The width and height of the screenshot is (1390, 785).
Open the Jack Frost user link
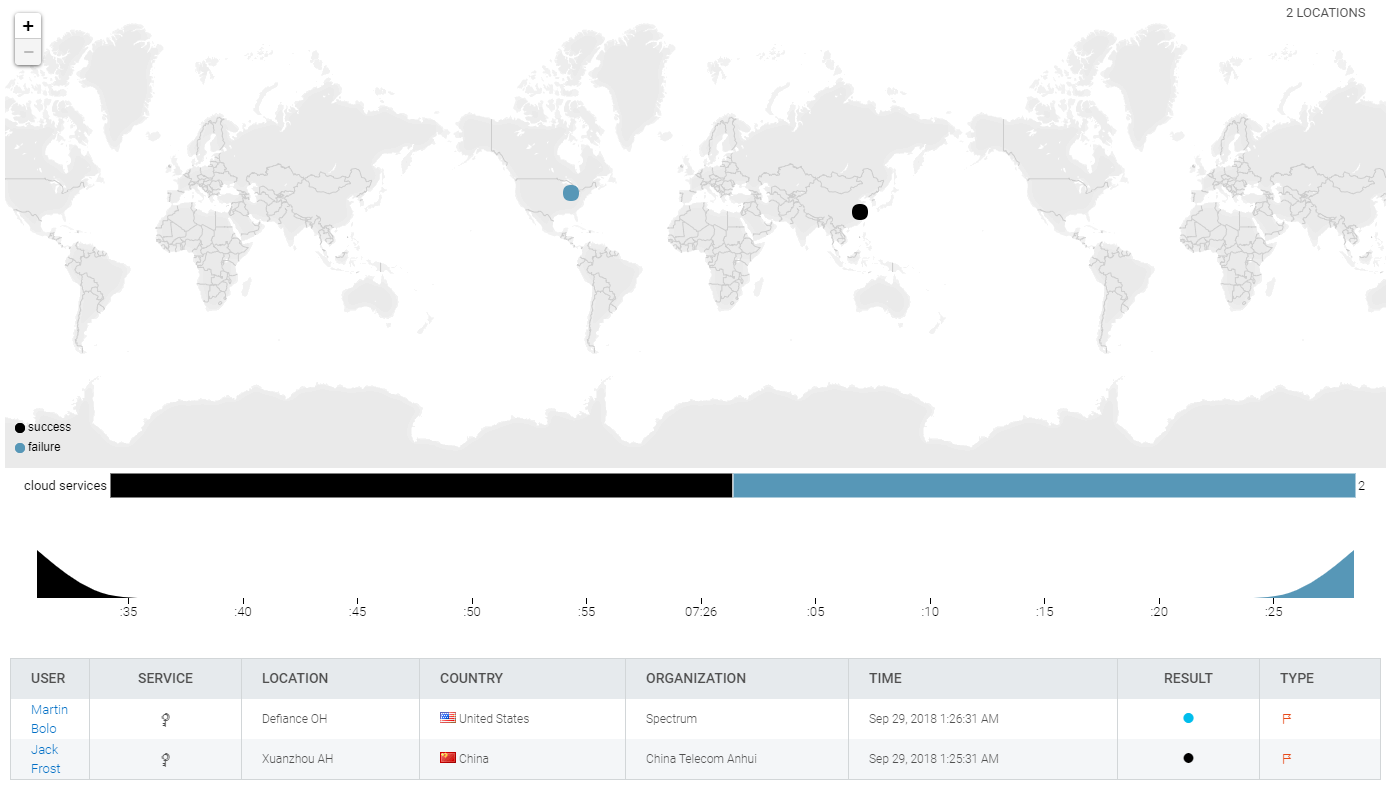click(x=45, y=759)
